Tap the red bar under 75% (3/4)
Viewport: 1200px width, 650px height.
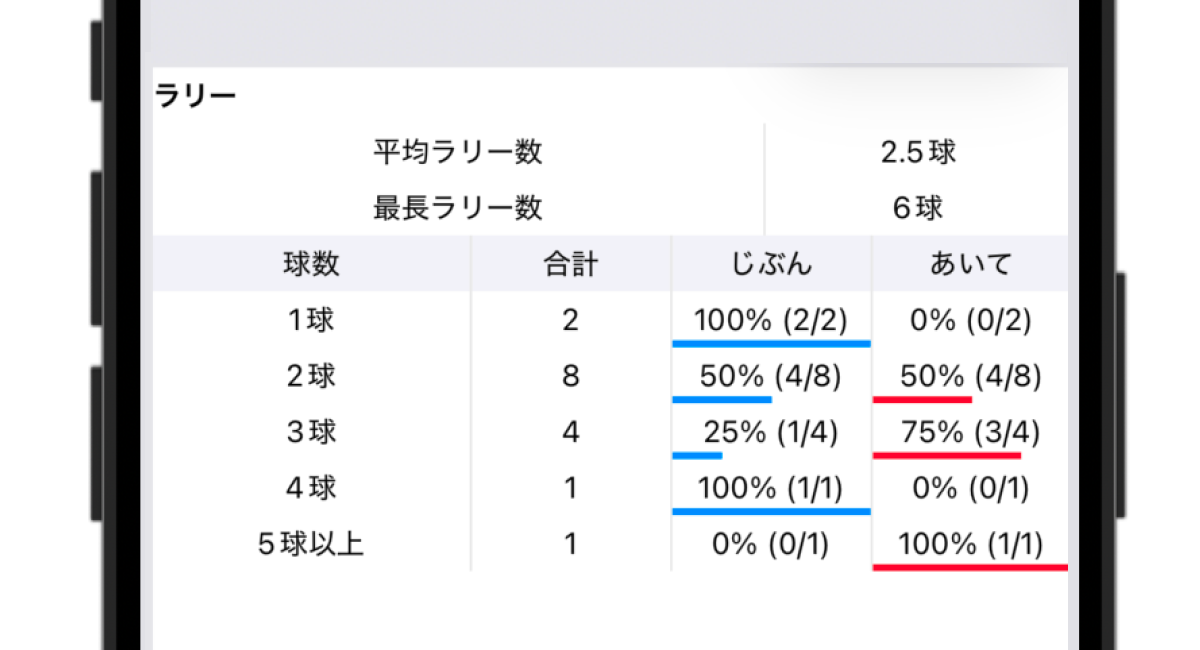(947, 455)
